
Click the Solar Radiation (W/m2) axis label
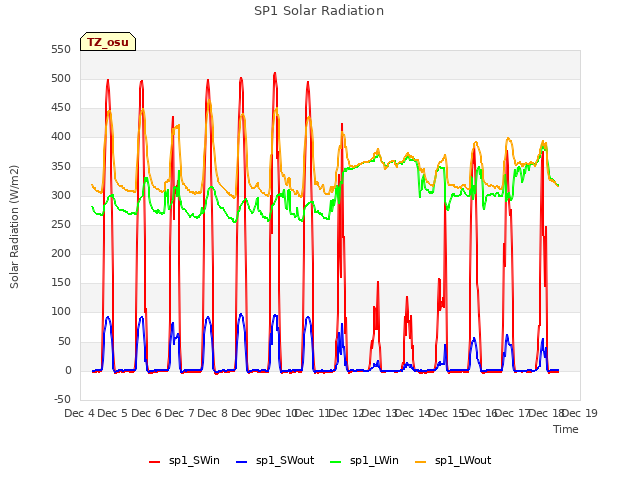pyautogui.click(x=14, y=227)
